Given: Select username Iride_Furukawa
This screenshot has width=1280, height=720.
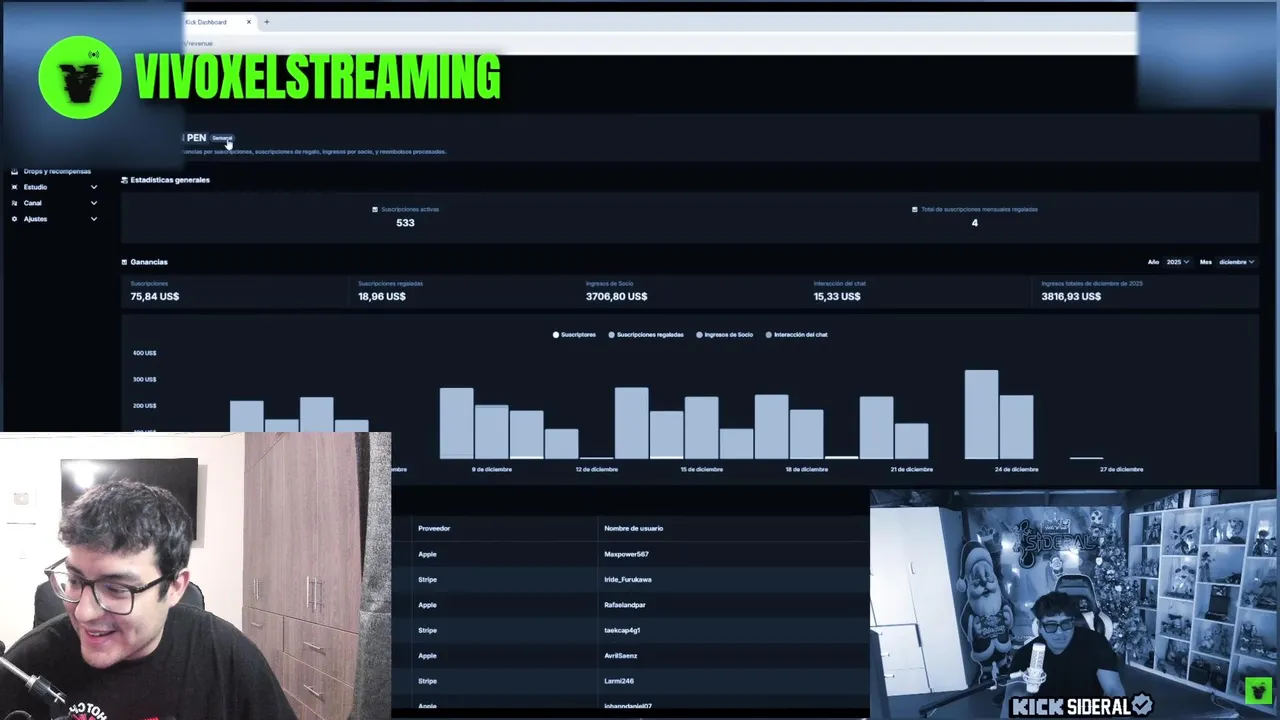Looking at the screenshot, I should click(628, 580).
